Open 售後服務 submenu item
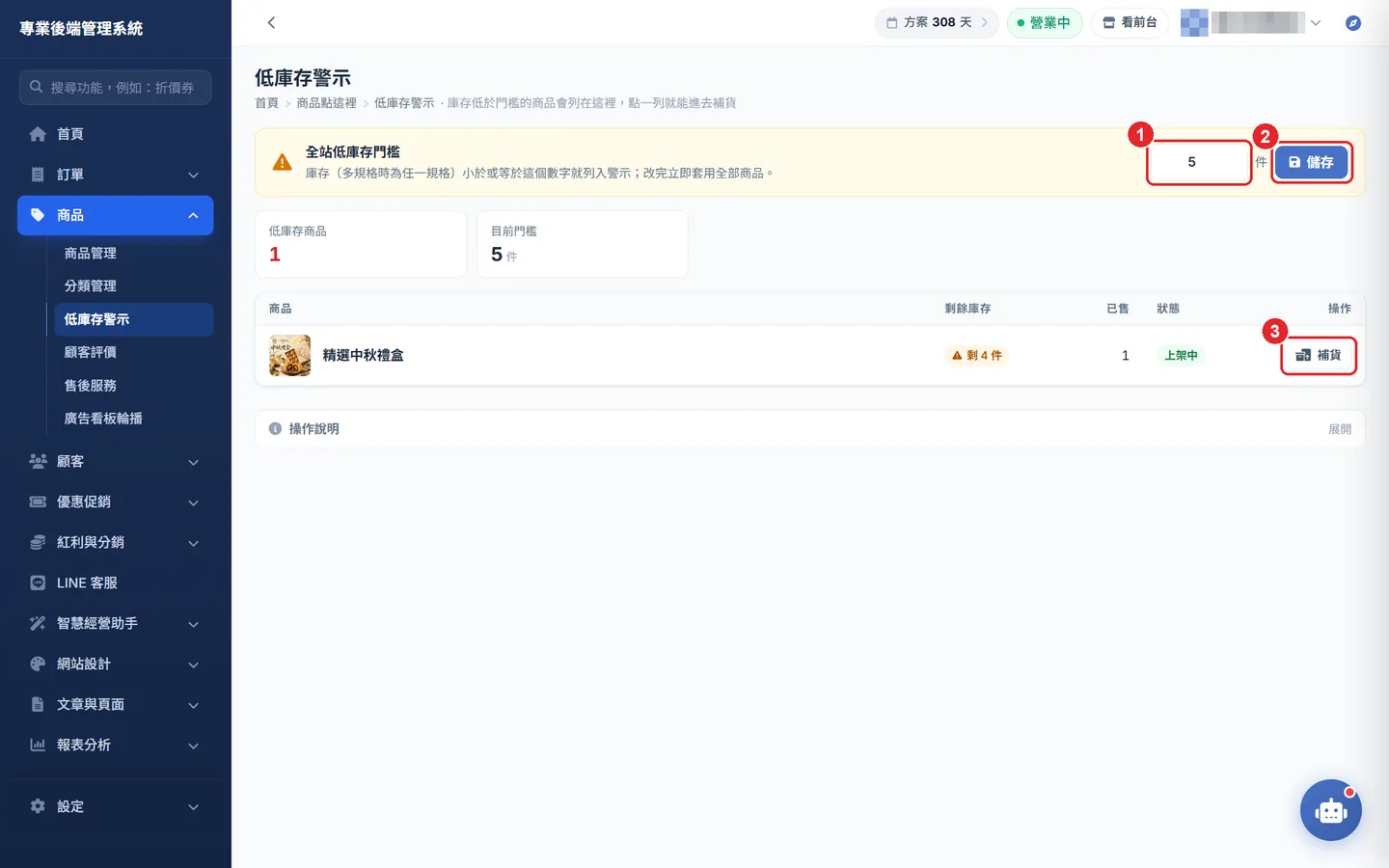This screenshot has width=1389, height=868. point(134,385)
